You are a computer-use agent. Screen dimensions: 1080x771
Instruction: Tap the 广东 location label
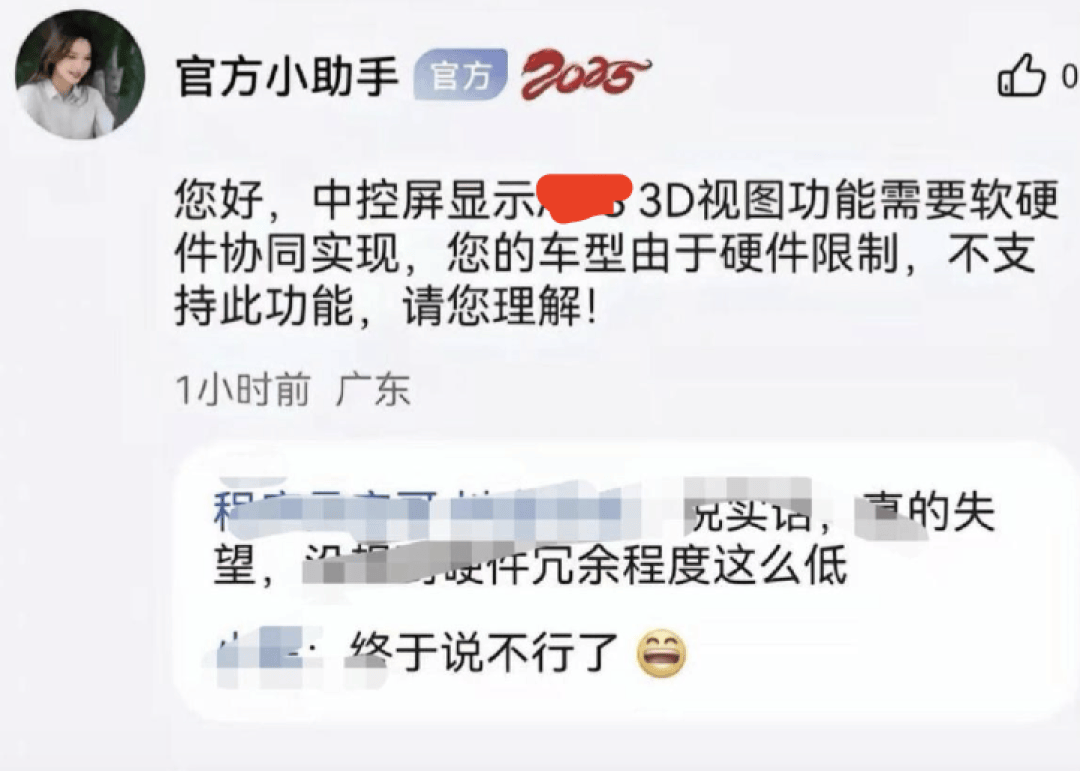[x=373, y=390]
